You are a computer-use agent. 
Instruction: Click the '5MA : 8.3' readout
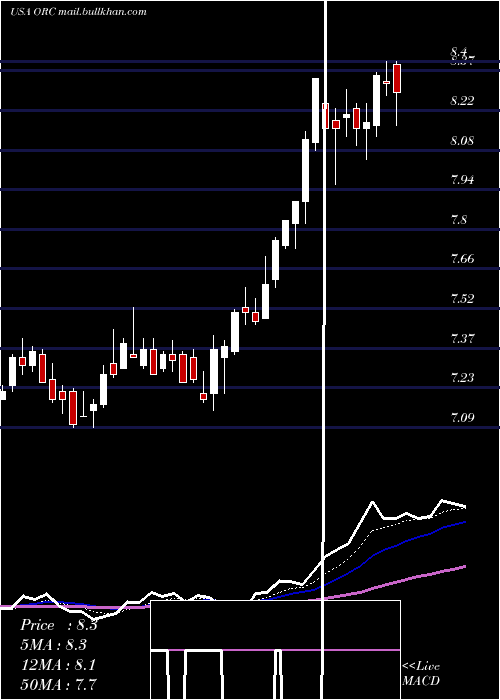[54, 645]
